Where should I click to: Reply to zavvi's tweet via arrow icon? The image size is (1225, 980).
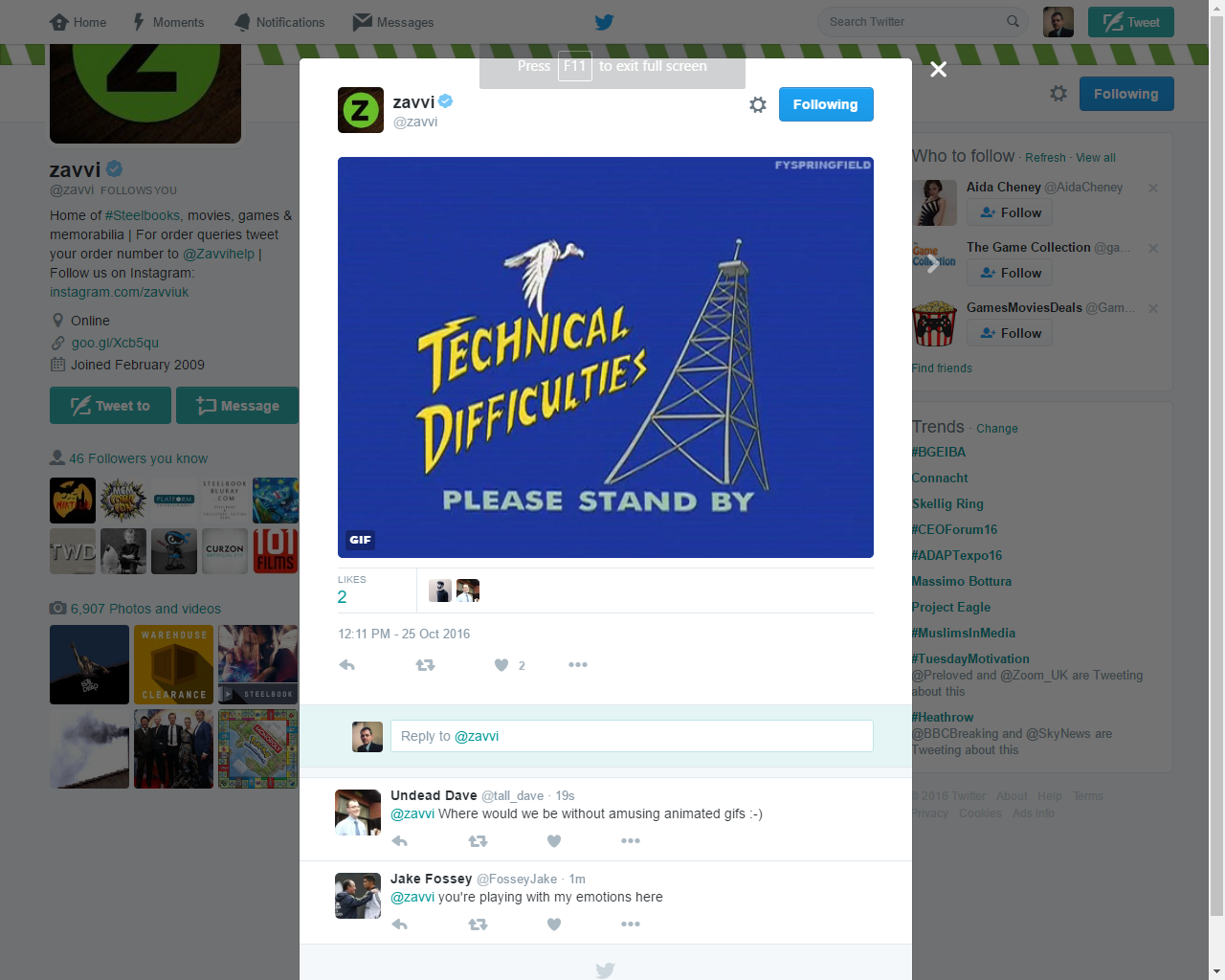(347, 665)
